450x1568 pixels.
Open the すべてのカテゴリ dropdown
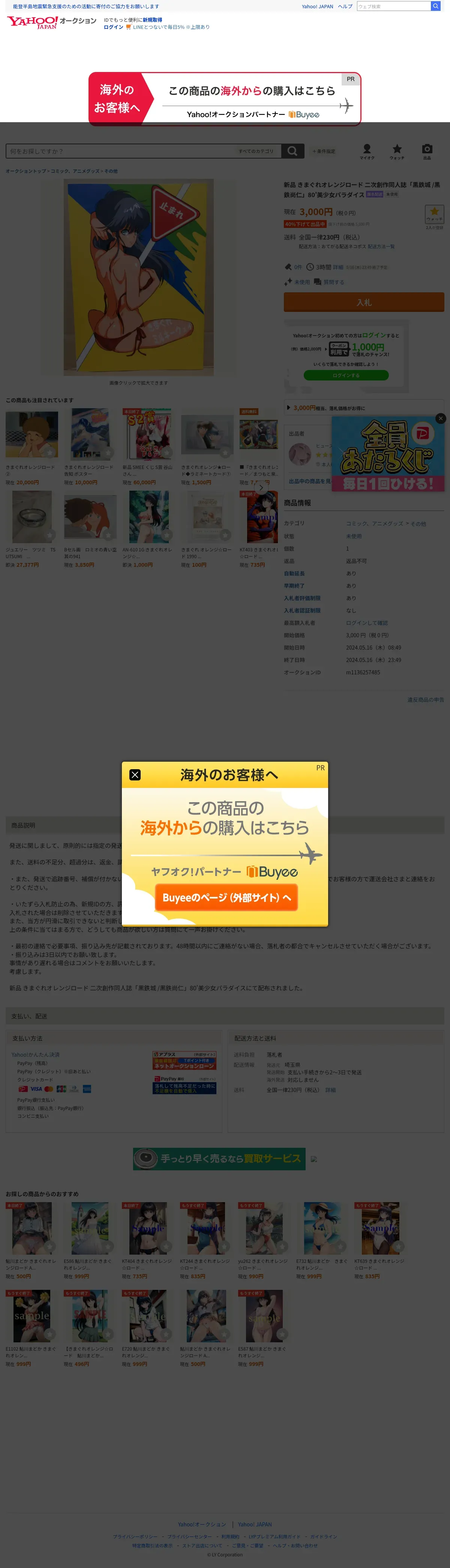tap(258, 151)
